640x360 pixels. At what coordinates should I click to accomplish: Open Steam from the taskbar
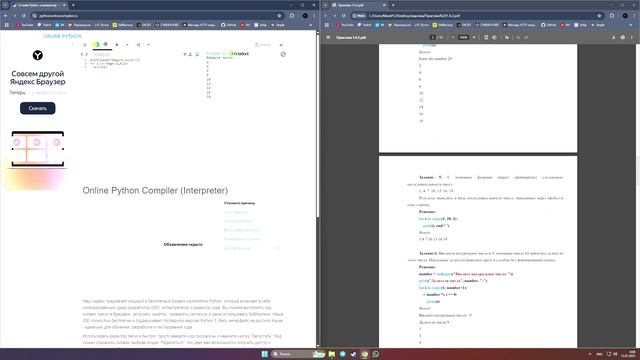pos(353,354)
